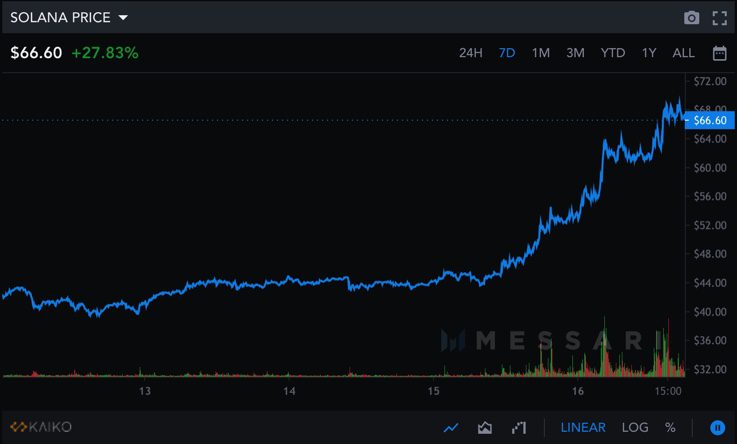
Task: Open the Solana Price dropdown arrow
Action: point(123,18)
